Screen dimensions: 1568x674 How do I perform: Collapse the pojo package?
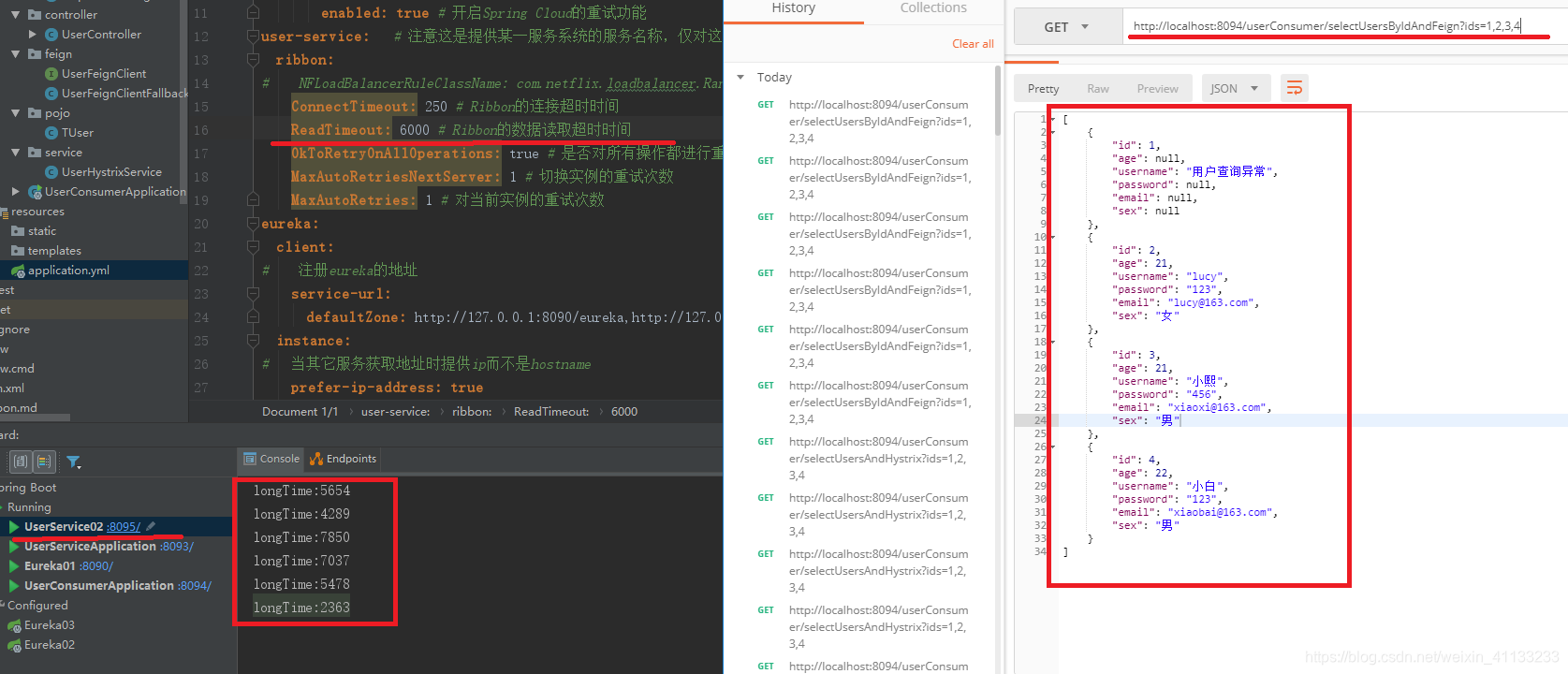tap(16, 113)
